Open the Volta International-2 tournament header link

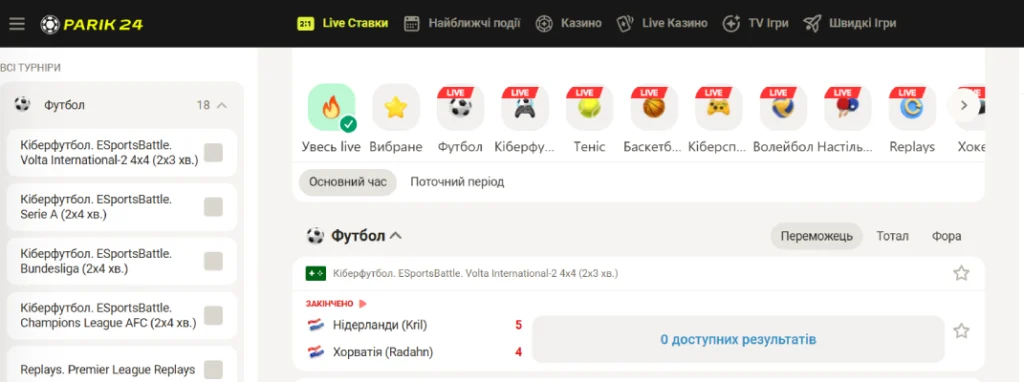pos(475,274)
